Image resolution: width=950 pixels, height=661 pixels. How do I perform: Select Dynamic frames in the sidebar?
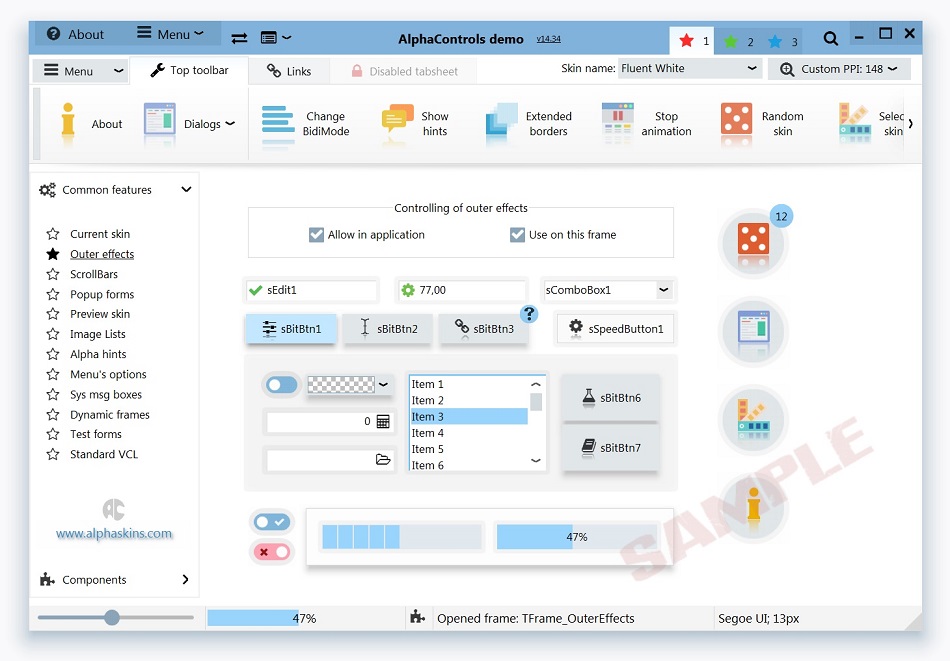click(x=110, y=415)
